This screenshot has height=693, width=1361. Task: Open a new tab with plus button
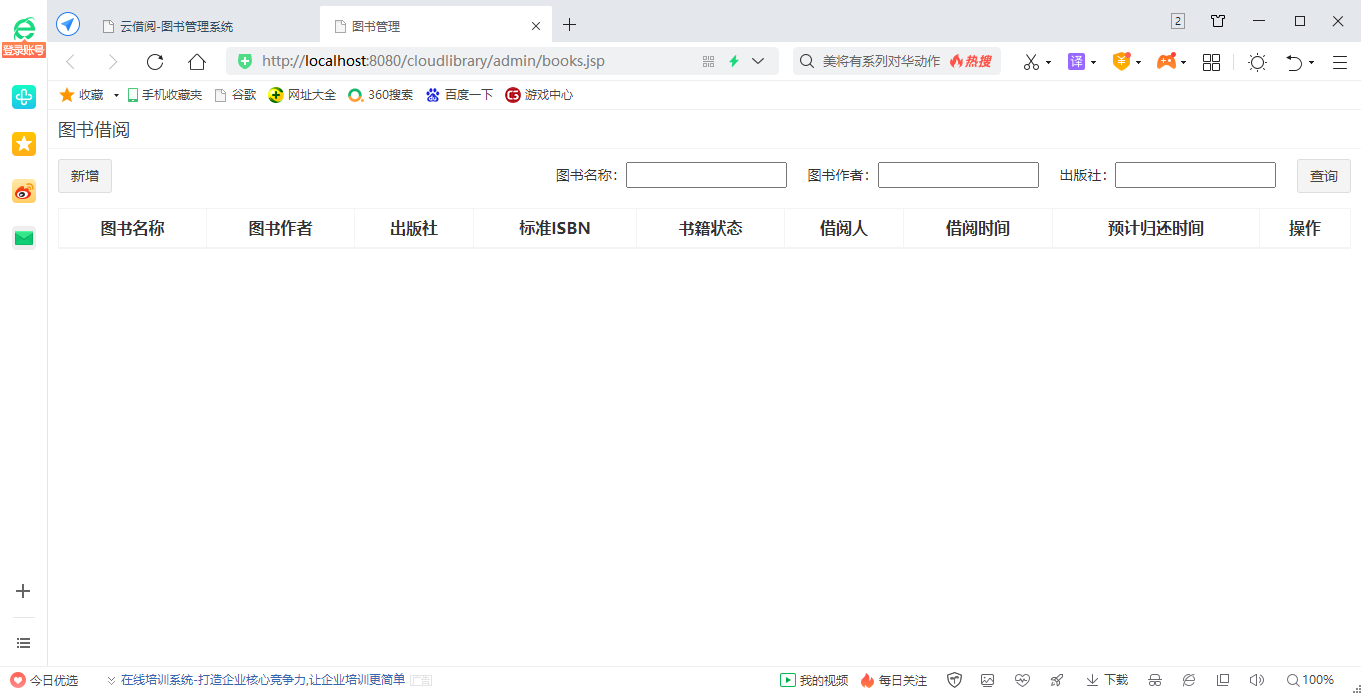tap(569, 24)
